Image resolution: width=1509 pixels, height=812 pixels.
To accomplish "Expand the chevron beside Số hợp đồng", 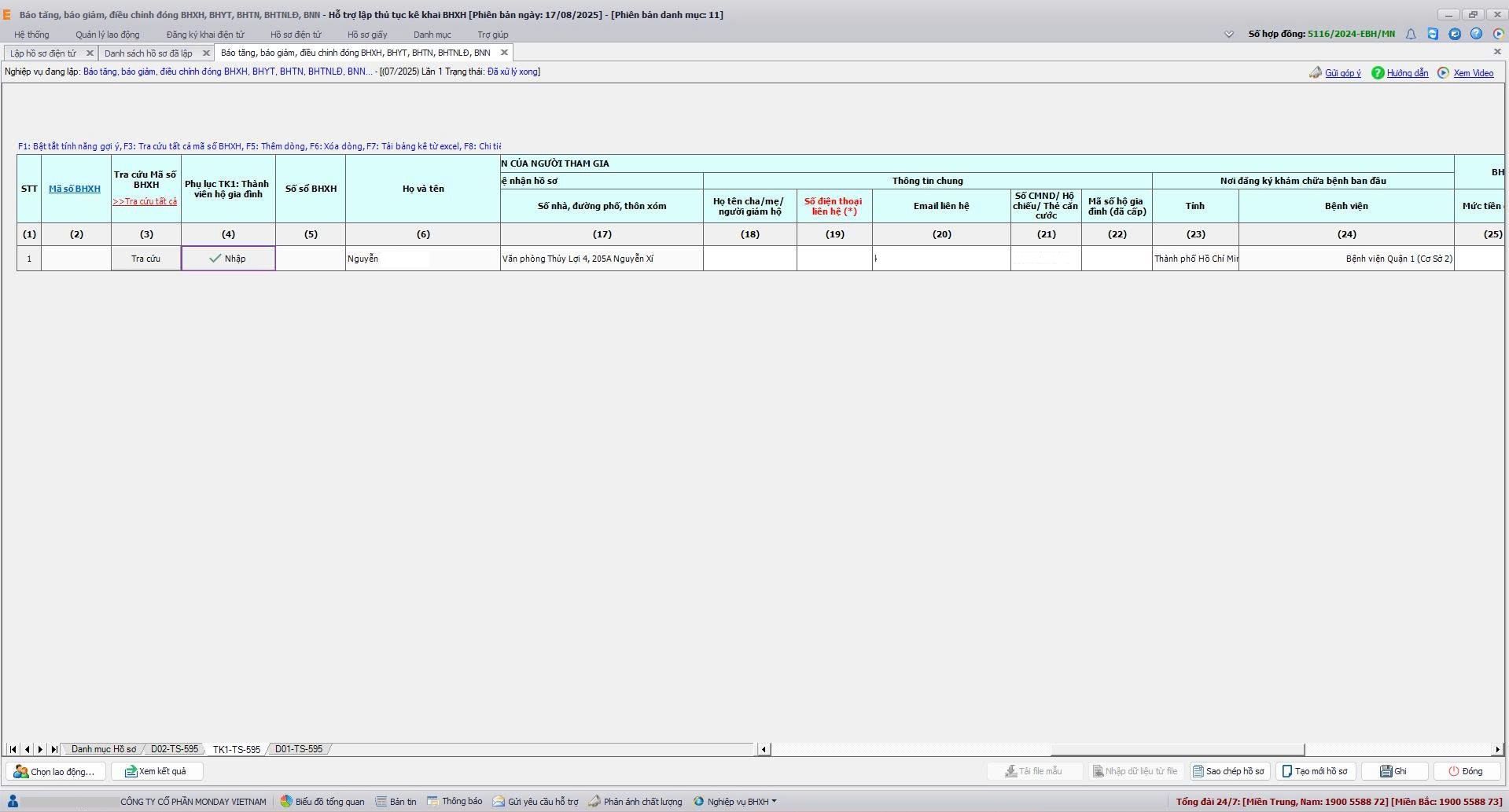I will pyautogui.click(x=1229, y=34).
